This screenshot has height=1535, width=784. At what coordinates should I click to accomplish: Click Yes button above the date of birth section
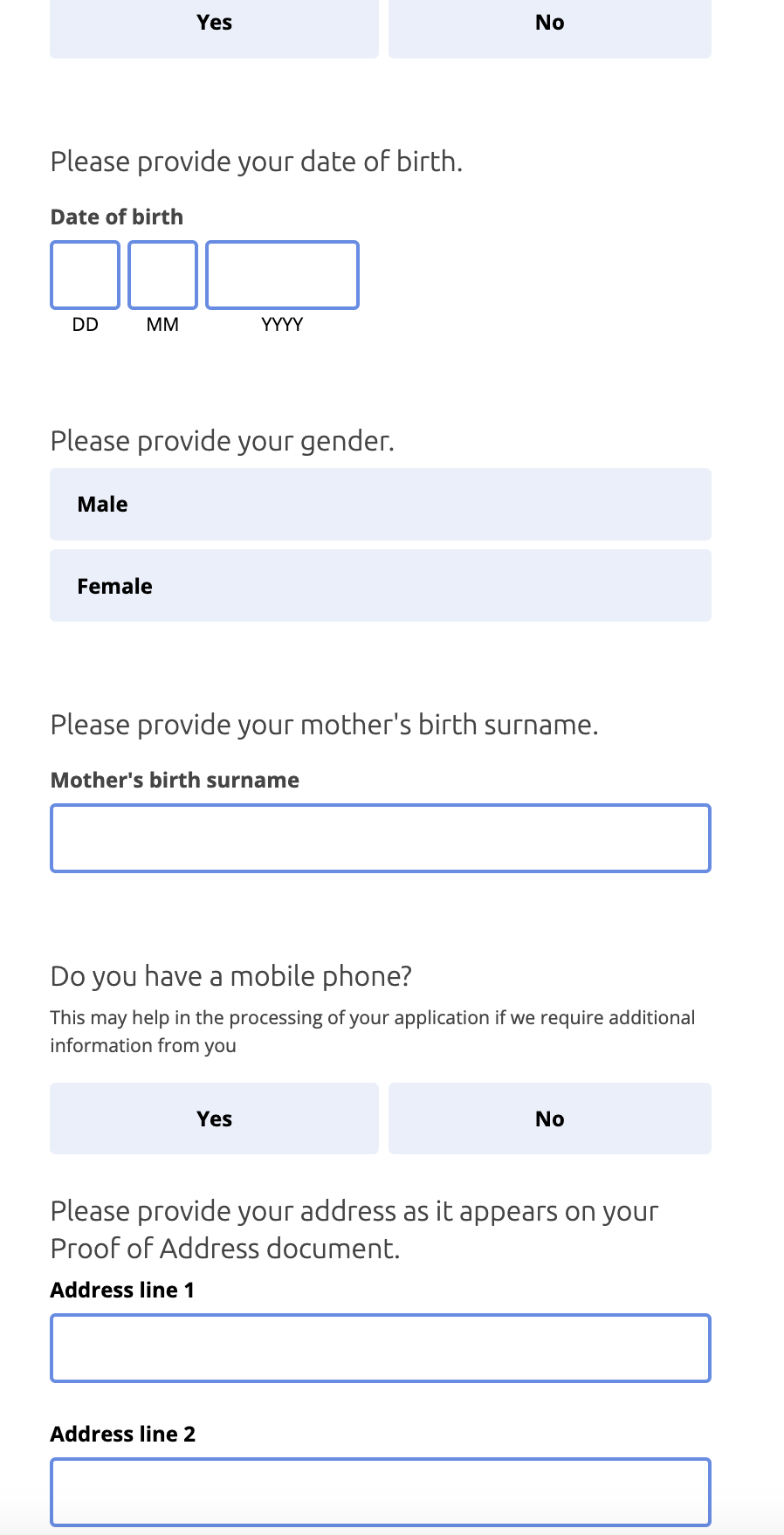pos(214,24)
